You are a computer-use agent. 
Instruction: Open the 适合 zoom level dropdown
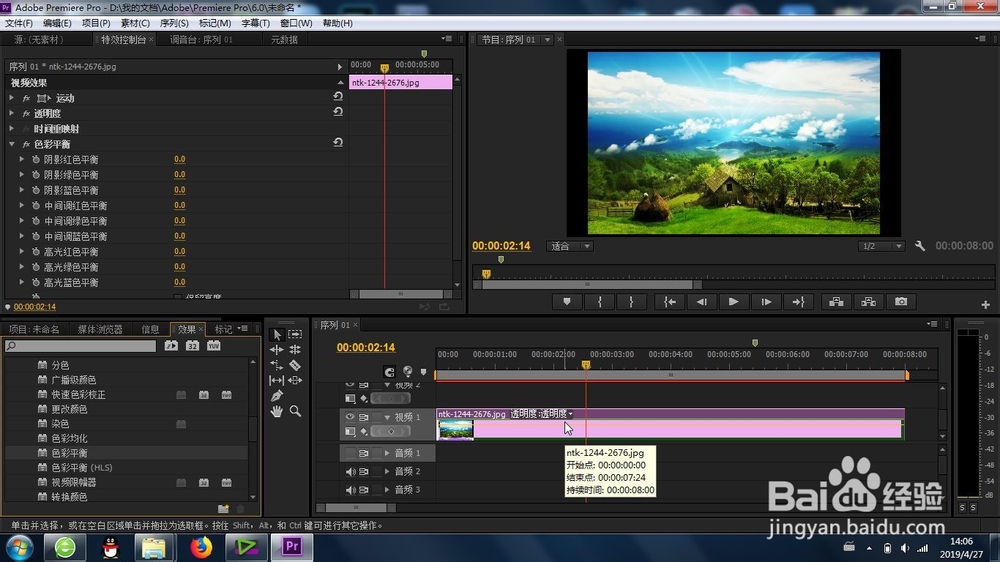pyautogui.click(x=570, y=246)
